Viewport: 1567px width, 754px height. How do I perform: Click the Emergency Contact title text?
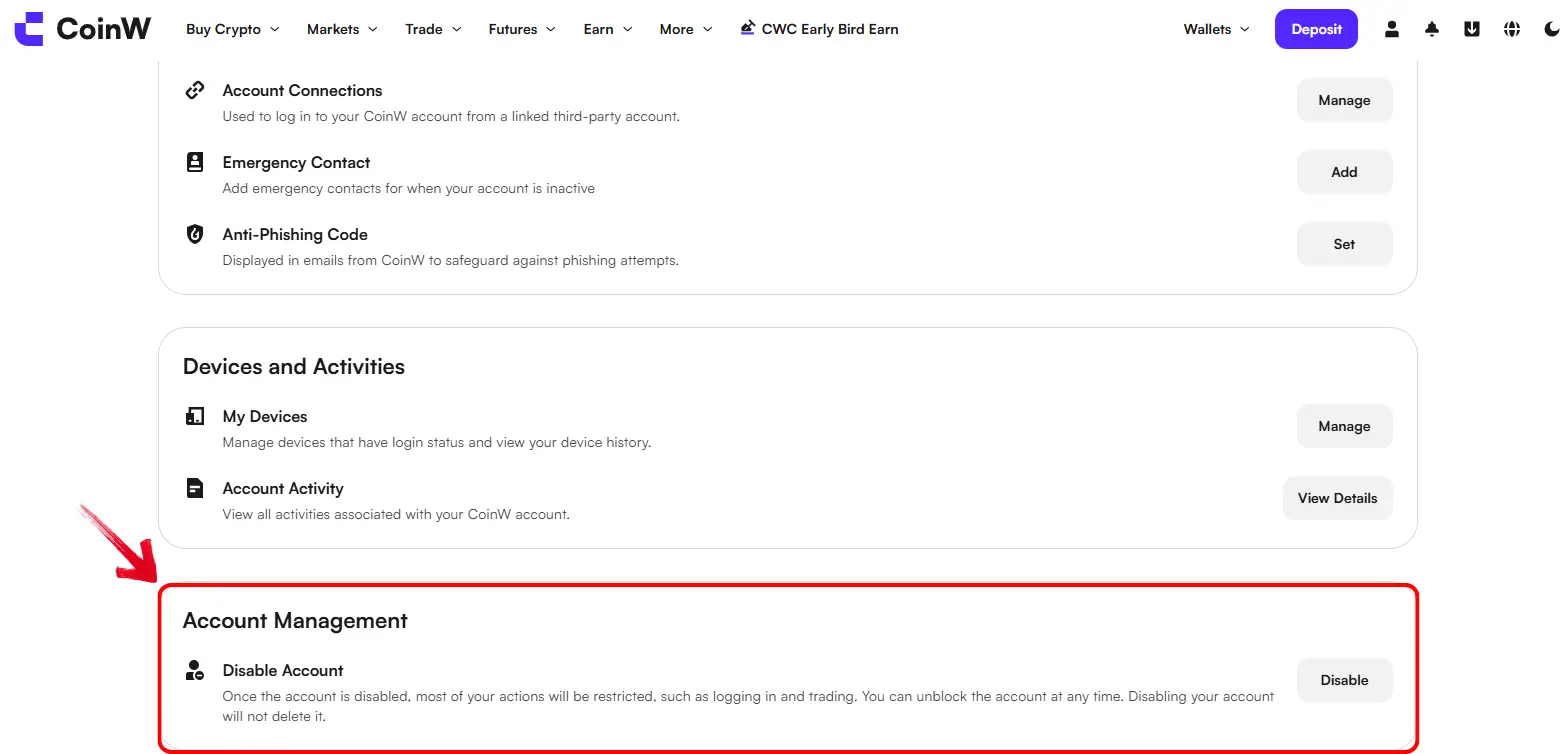point(296,162)
